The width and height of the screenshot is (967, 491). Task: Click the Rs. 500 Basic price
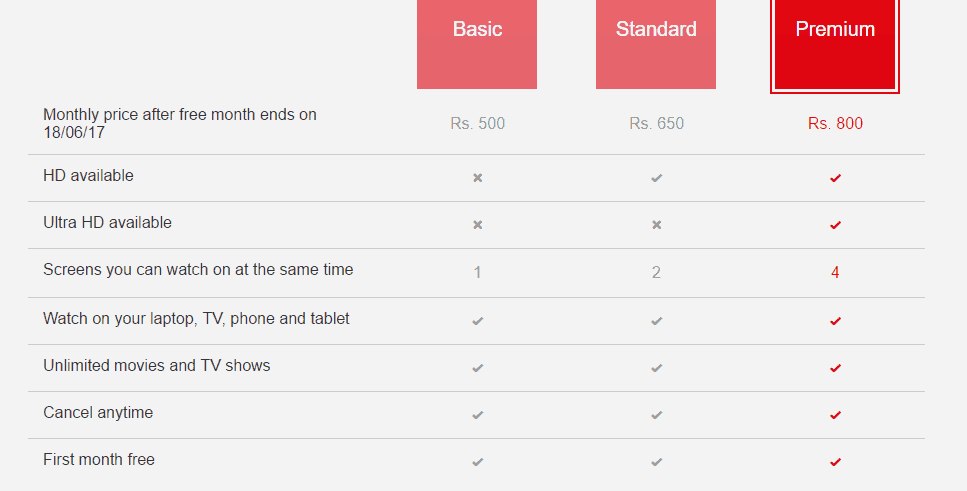478,124
